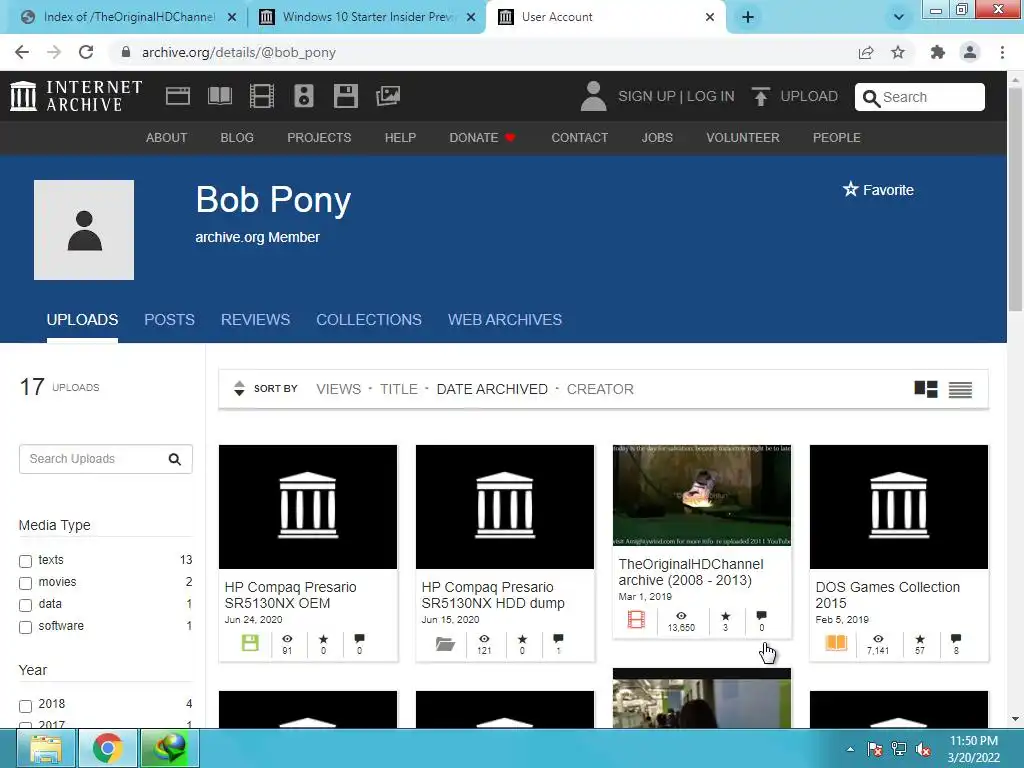Click texts media icon on DOS Games card
Image resolution: width=1024 pixels, height=768 pixels.
click(x=836, y=643)
